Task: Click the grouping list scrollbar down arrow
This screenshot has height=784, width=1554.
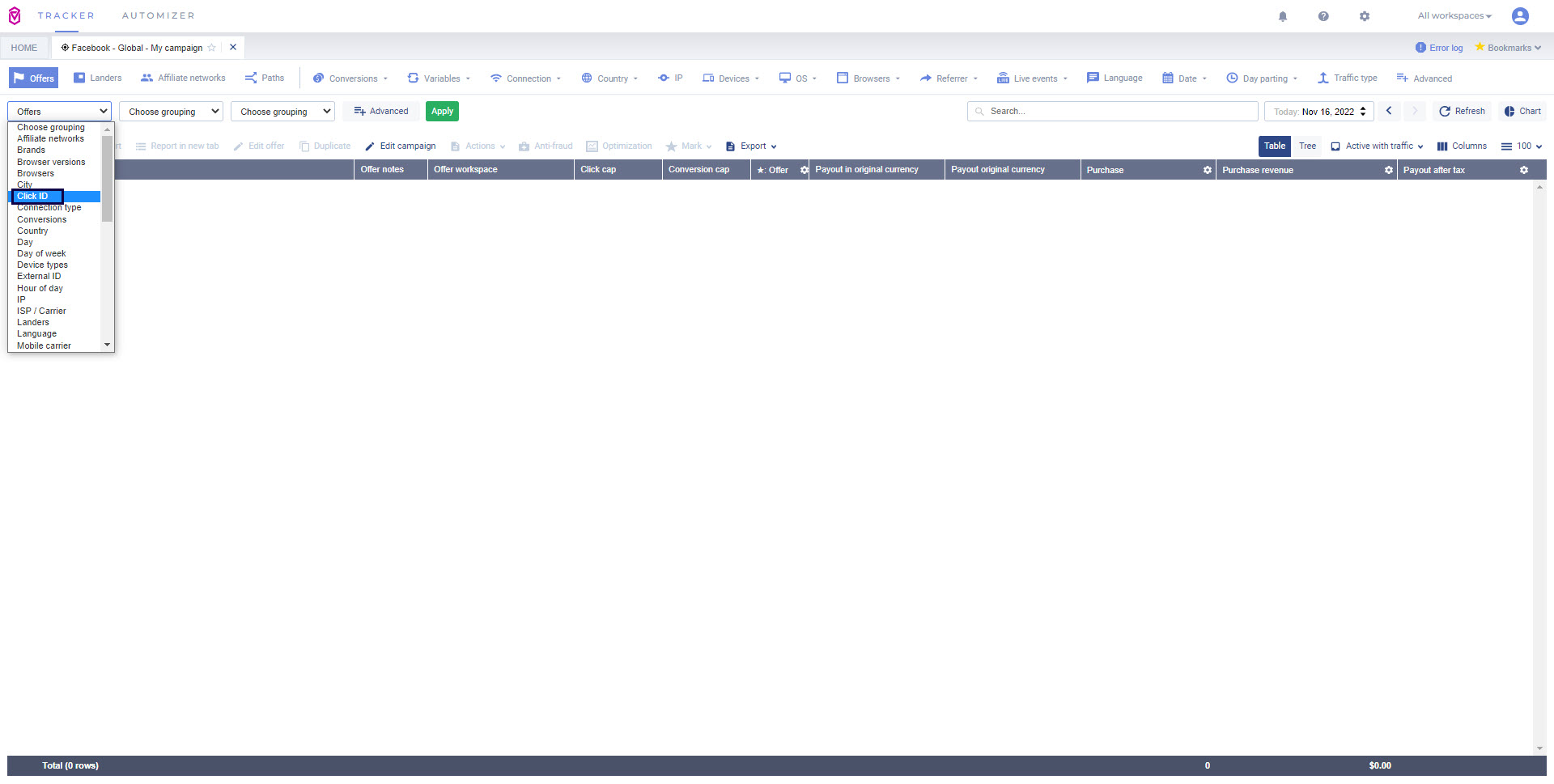Action: click(107, 345)
